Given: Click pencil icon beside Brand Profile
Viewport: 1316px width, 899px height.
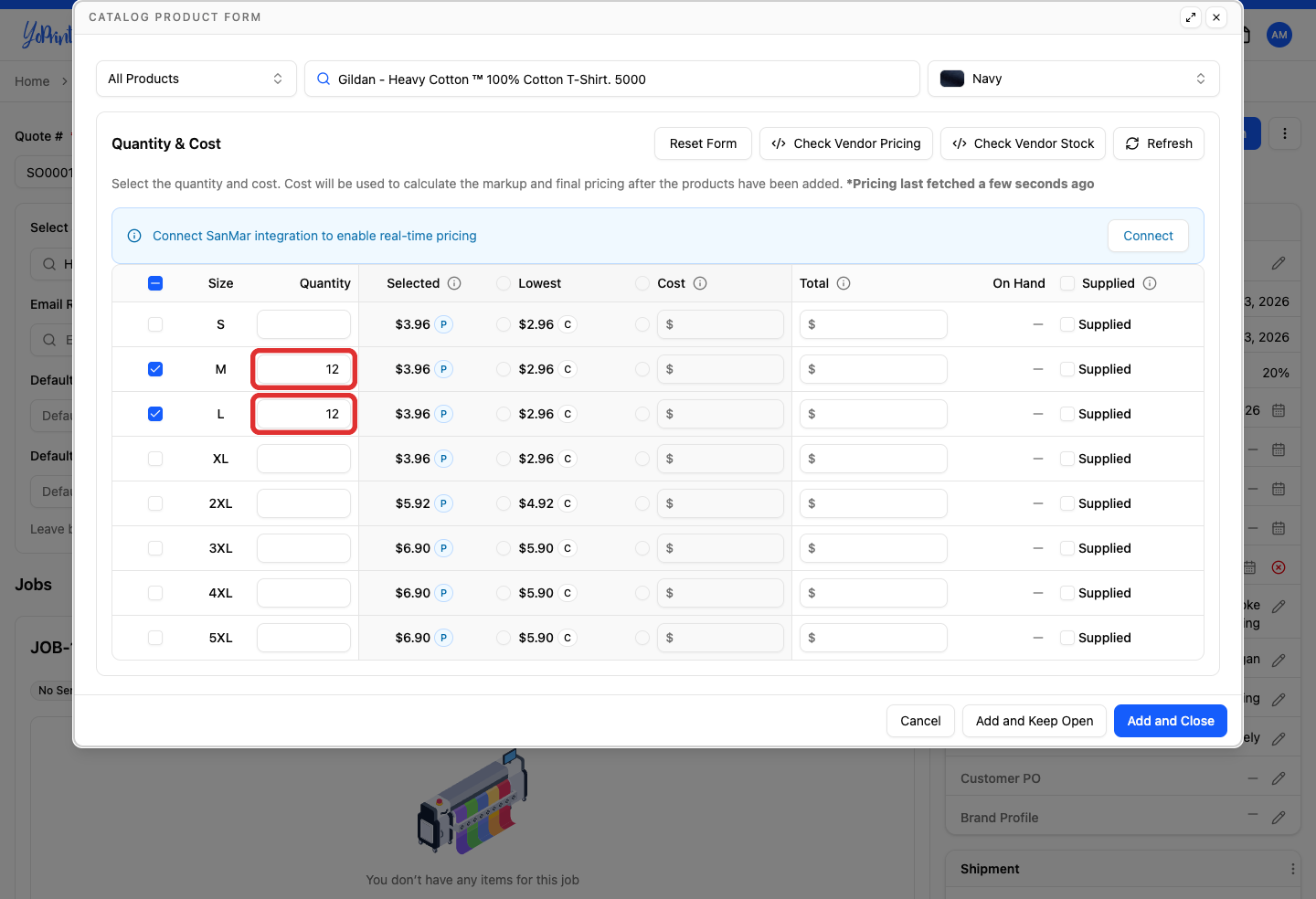Looking at the screenshot, I should coord(1279,818).
